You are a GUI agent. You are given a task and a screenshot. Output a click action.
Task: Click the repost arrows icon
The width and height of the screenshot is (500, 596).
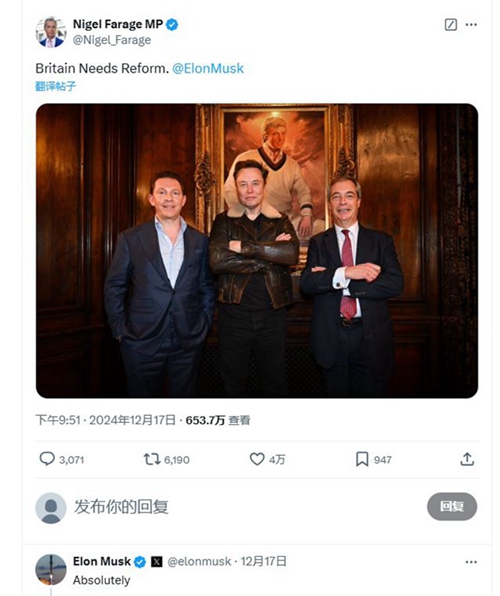(152, 459)
